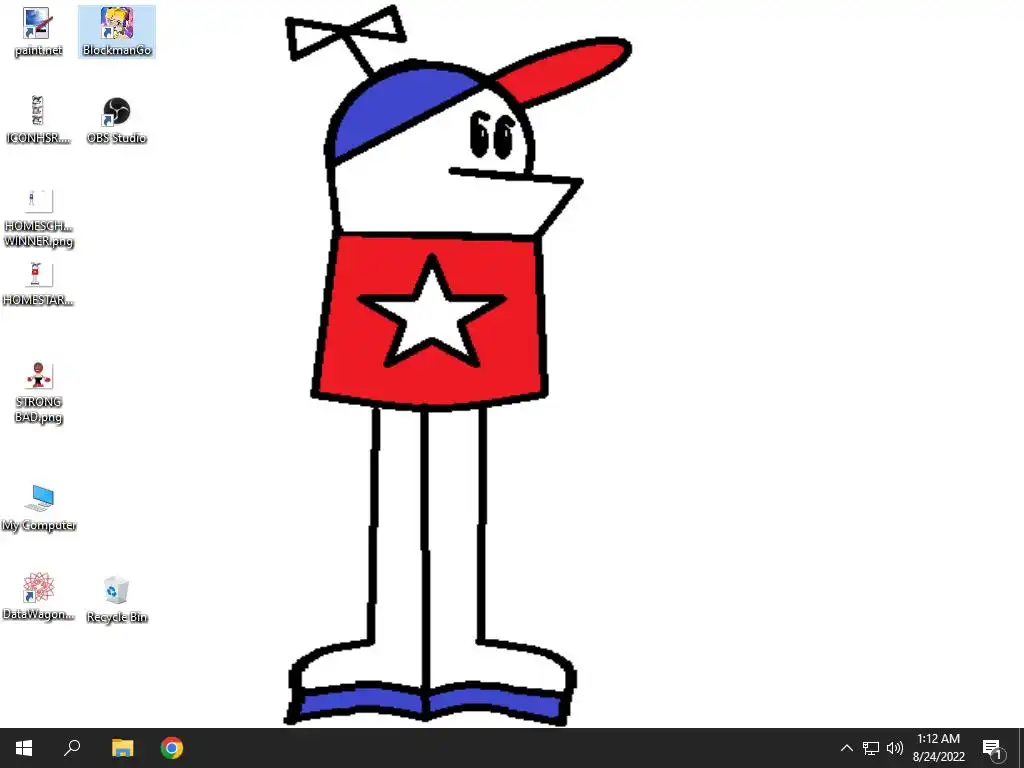Open the network status tray icon
This screenshot has width=1024, height=768.
[x=871, y=748]
